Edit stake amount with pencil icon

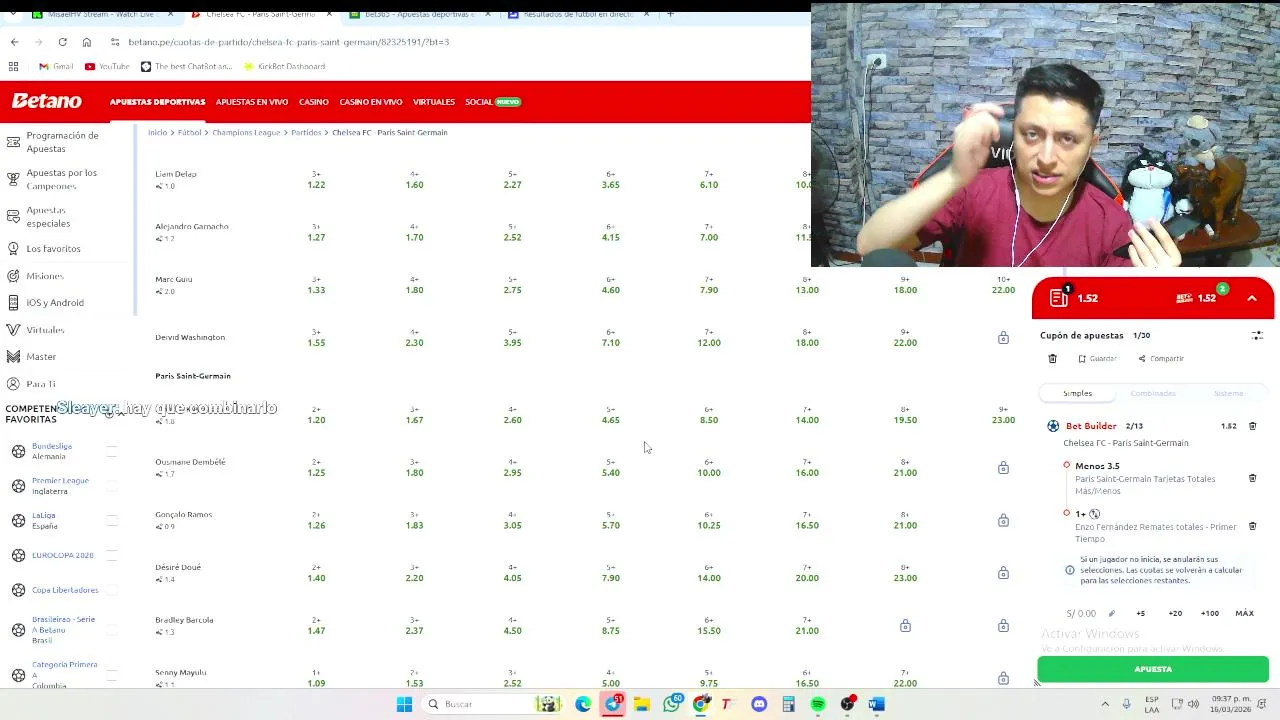[x=1111, y=613]
